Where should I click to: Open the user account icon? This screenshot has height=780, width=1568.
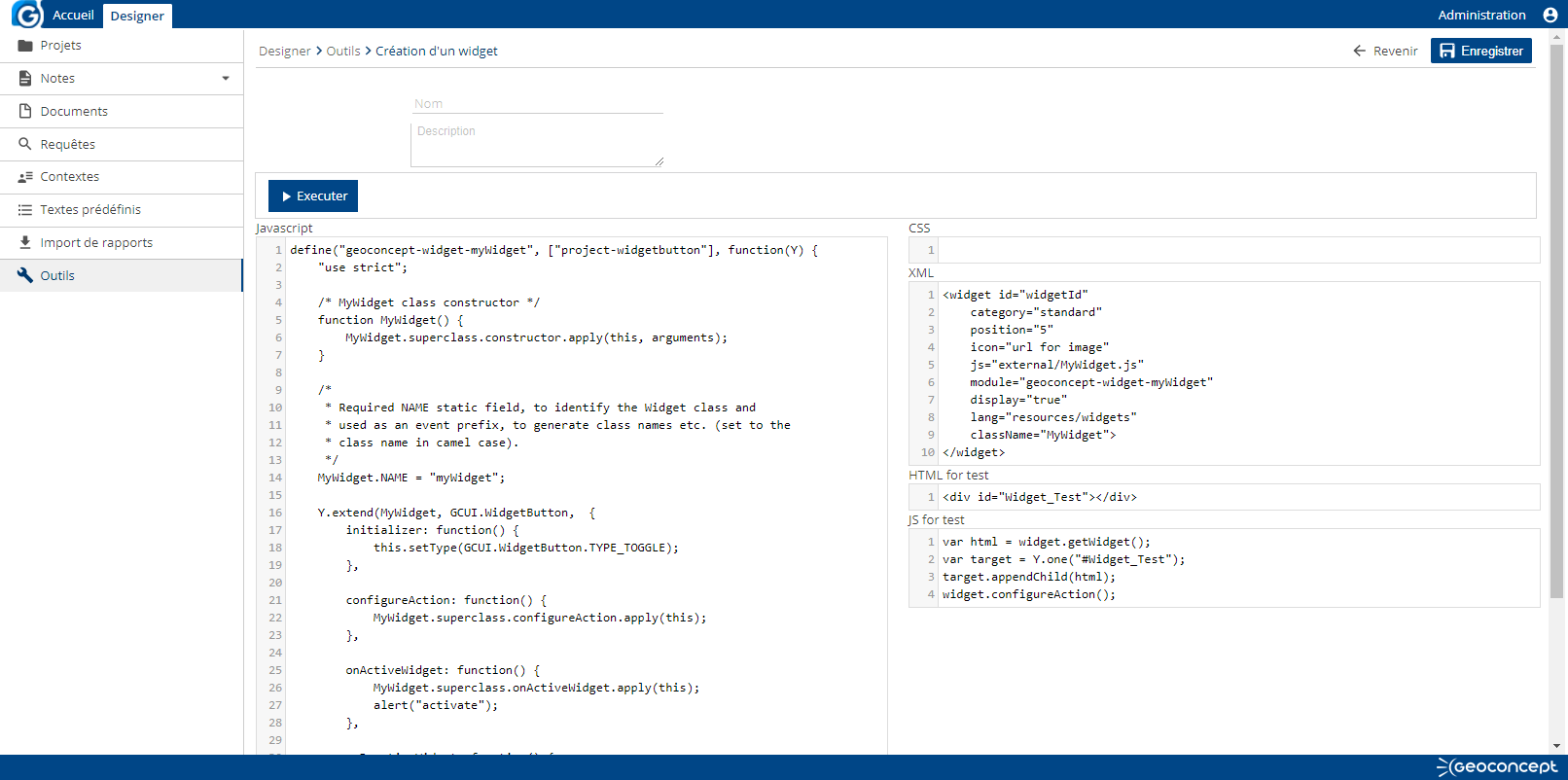(1550, 15)
